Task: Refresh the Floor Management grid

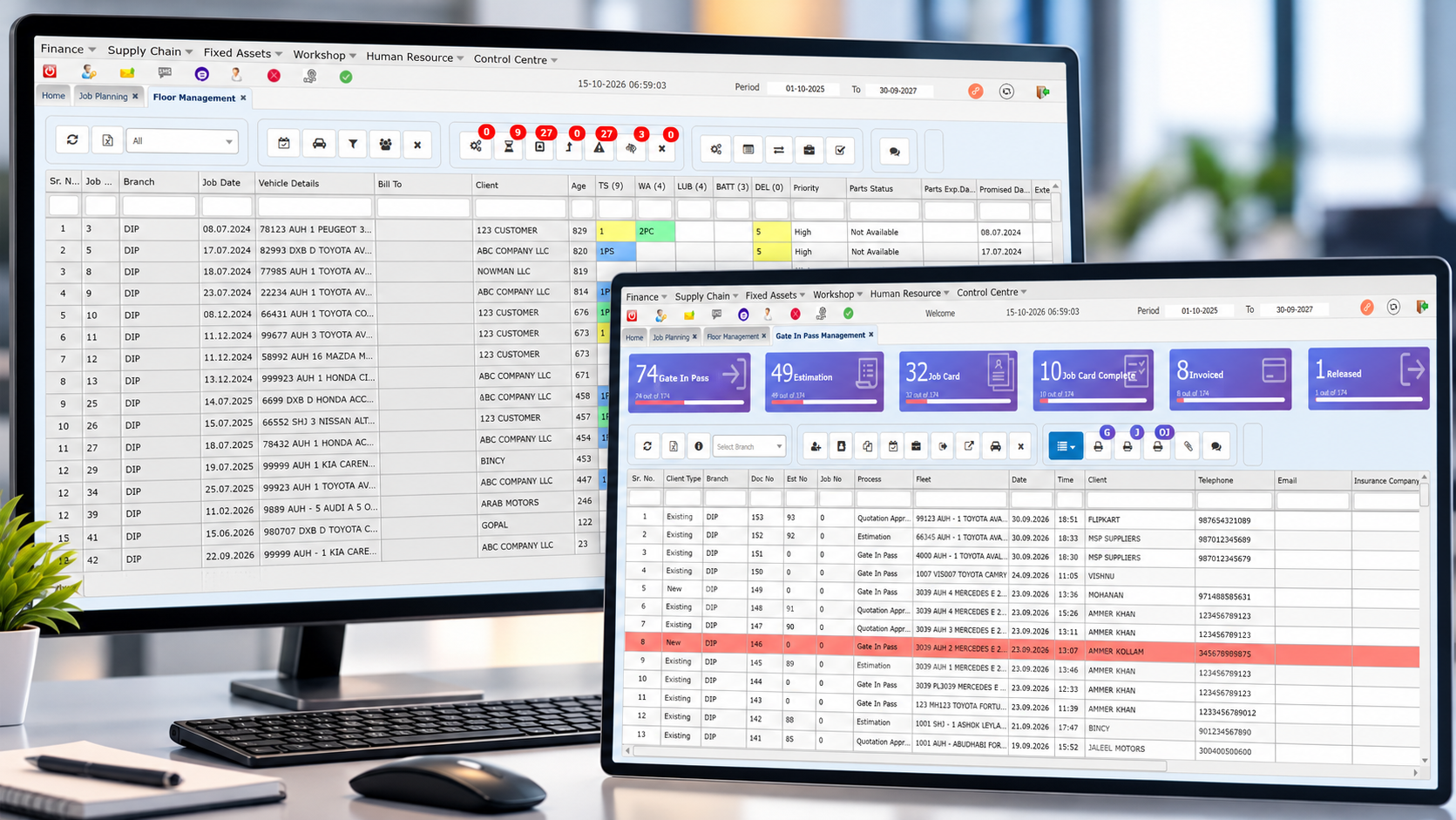Action: [x=72, y=139]
